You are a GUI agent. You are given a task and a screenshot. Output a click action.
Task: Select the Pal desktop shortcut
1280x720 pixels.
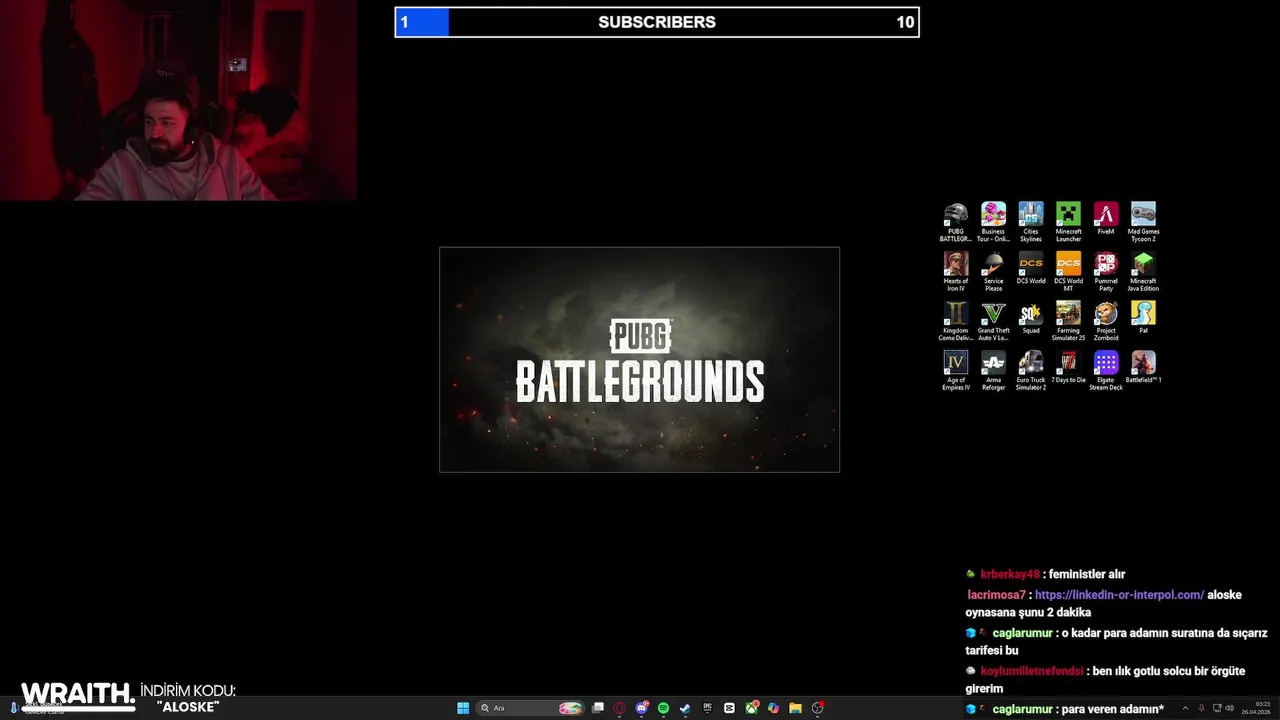1143,318
